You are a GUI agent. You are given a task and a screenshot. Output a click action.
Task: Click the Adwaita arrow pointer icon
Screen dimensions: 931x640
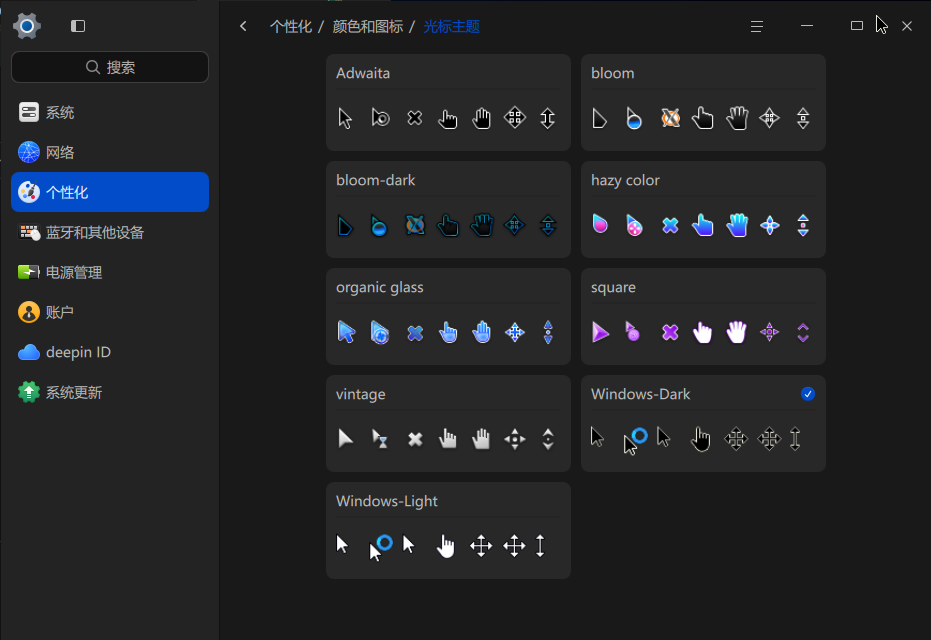(x=345, y=118)
